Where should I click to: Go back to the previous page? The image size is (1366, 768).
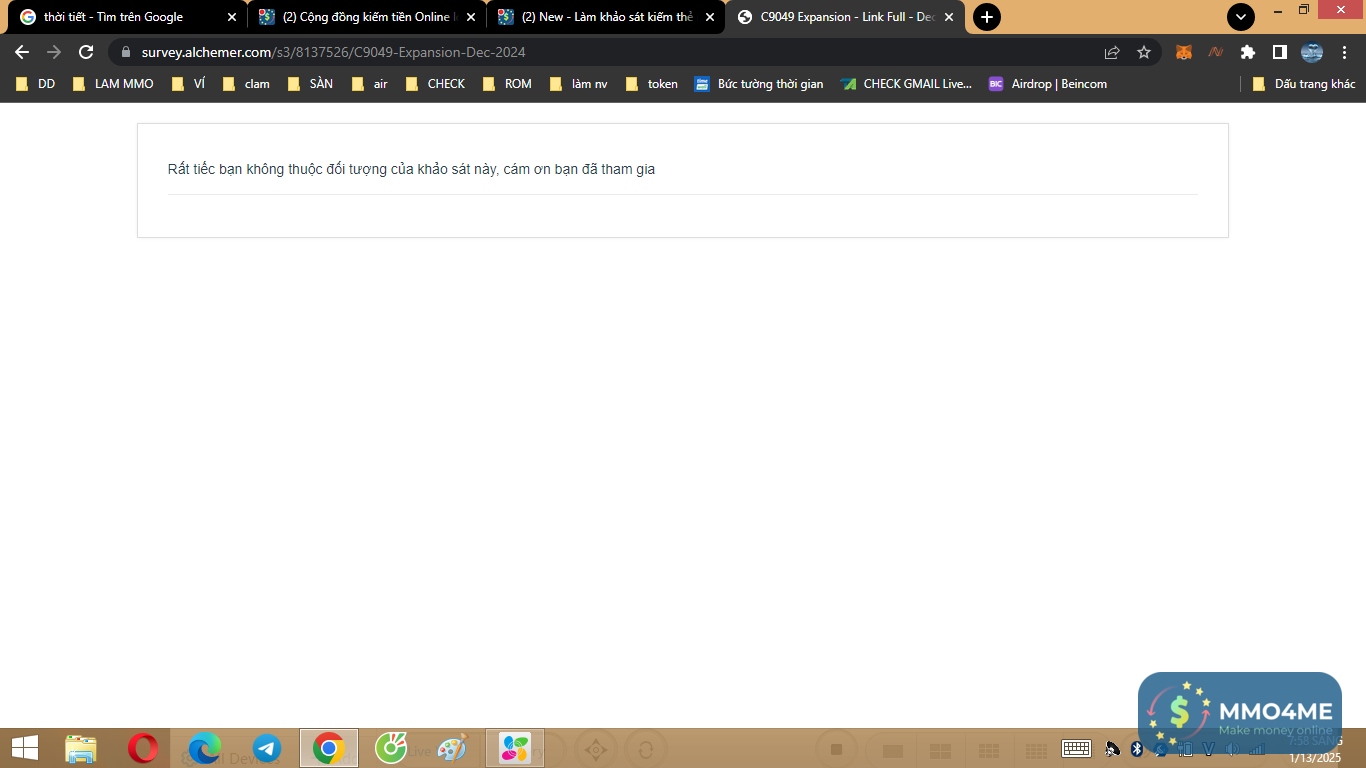(x=22, y=52)
